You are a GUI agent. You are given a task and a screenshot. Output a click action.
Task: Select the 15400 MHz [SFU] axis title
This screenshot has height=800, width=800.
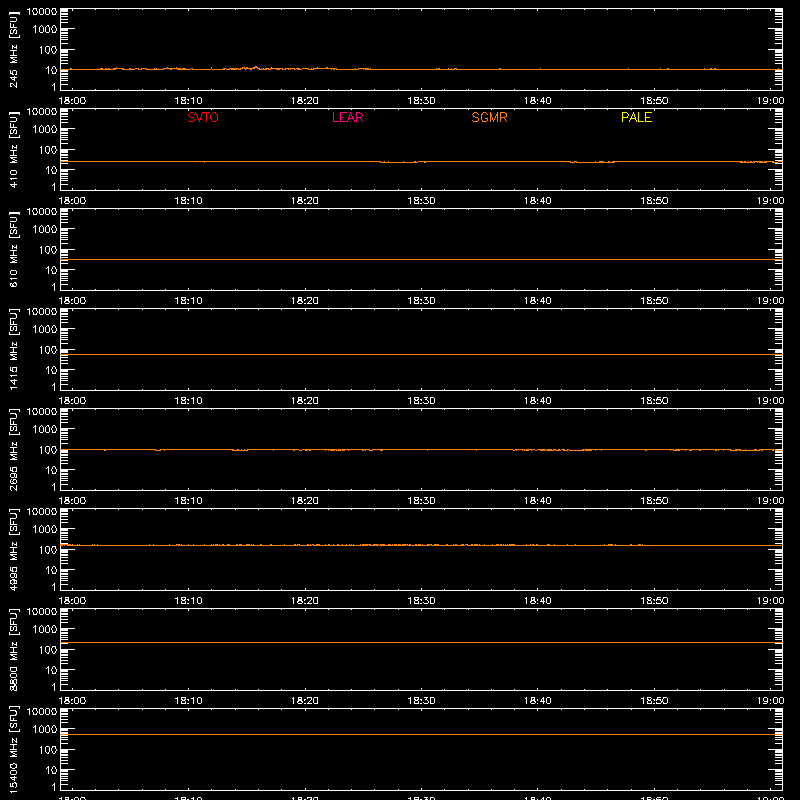coord(13,749)
